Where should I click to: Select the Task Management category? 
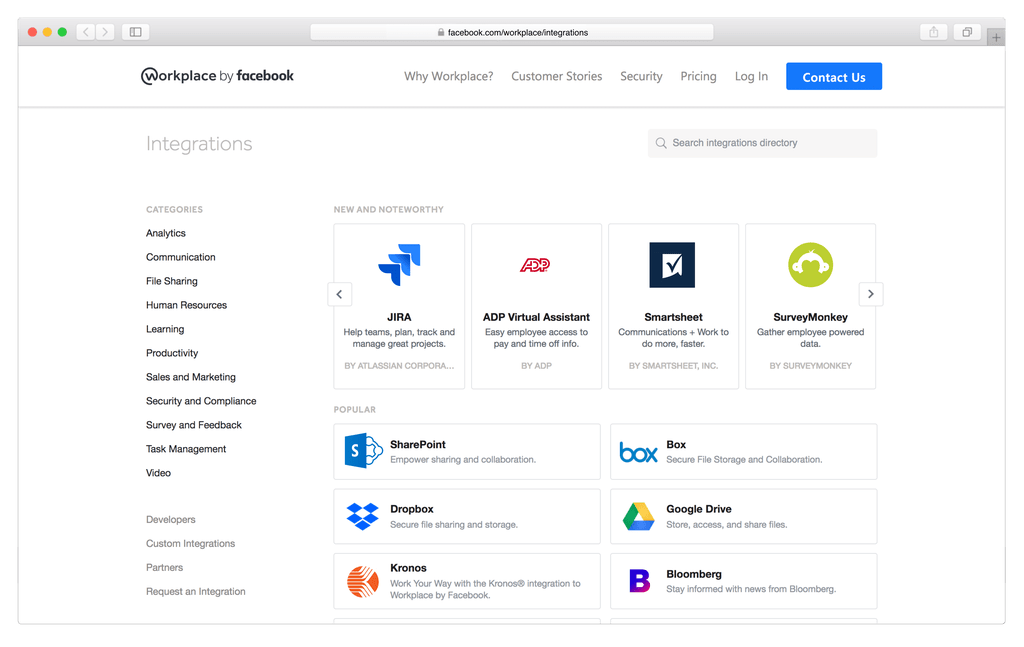tap(186, 449)
